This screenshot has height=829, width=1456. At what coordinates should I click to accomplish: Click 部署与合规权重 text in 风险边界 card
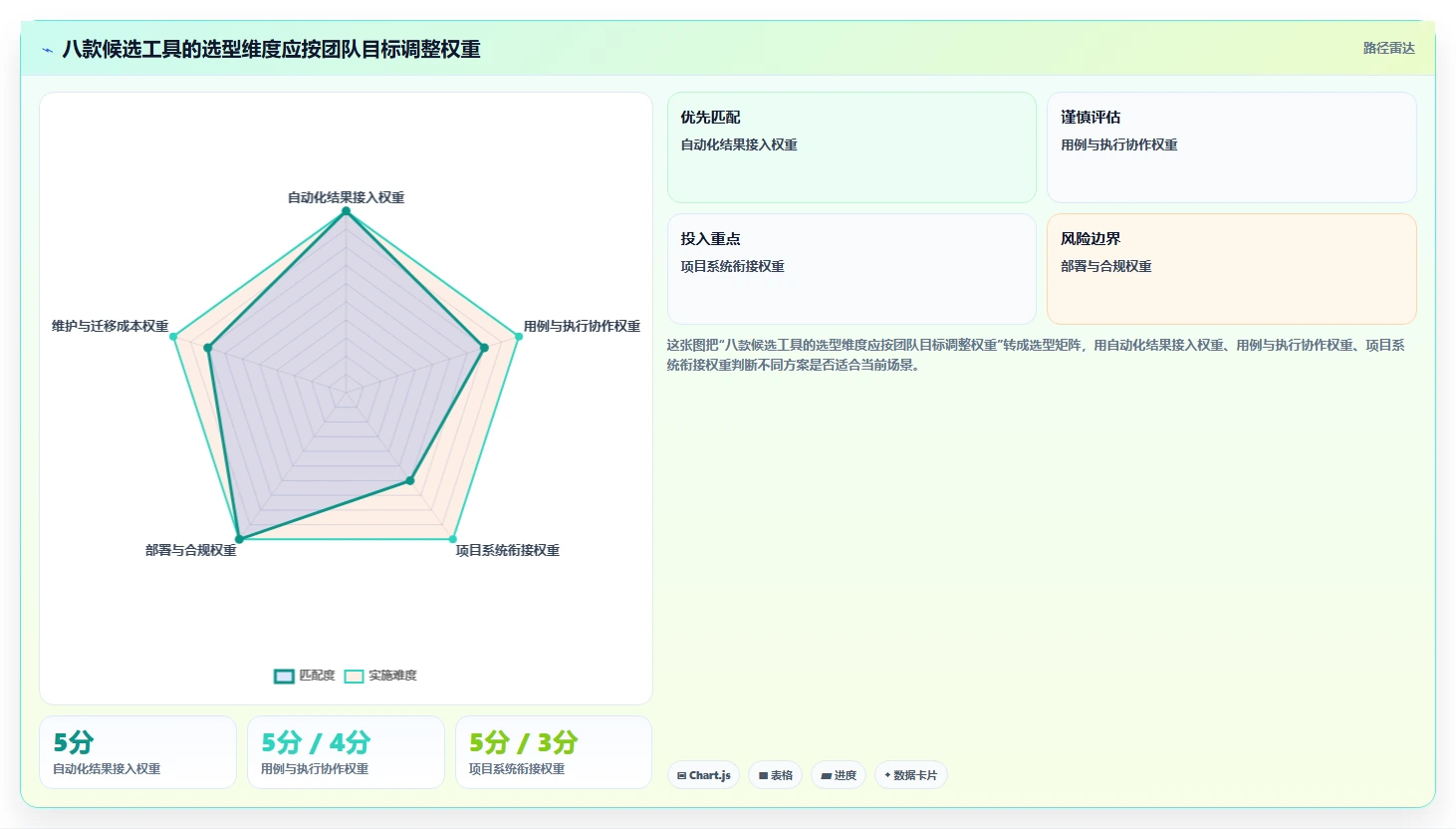(1106, 266)
